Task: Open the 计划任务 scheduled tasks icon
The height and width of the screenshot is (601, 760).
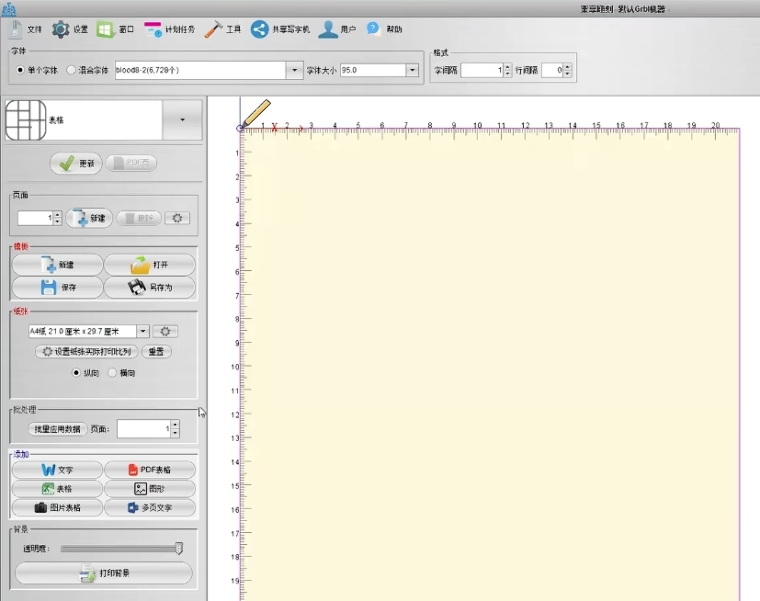Action: tap(154, 29)
